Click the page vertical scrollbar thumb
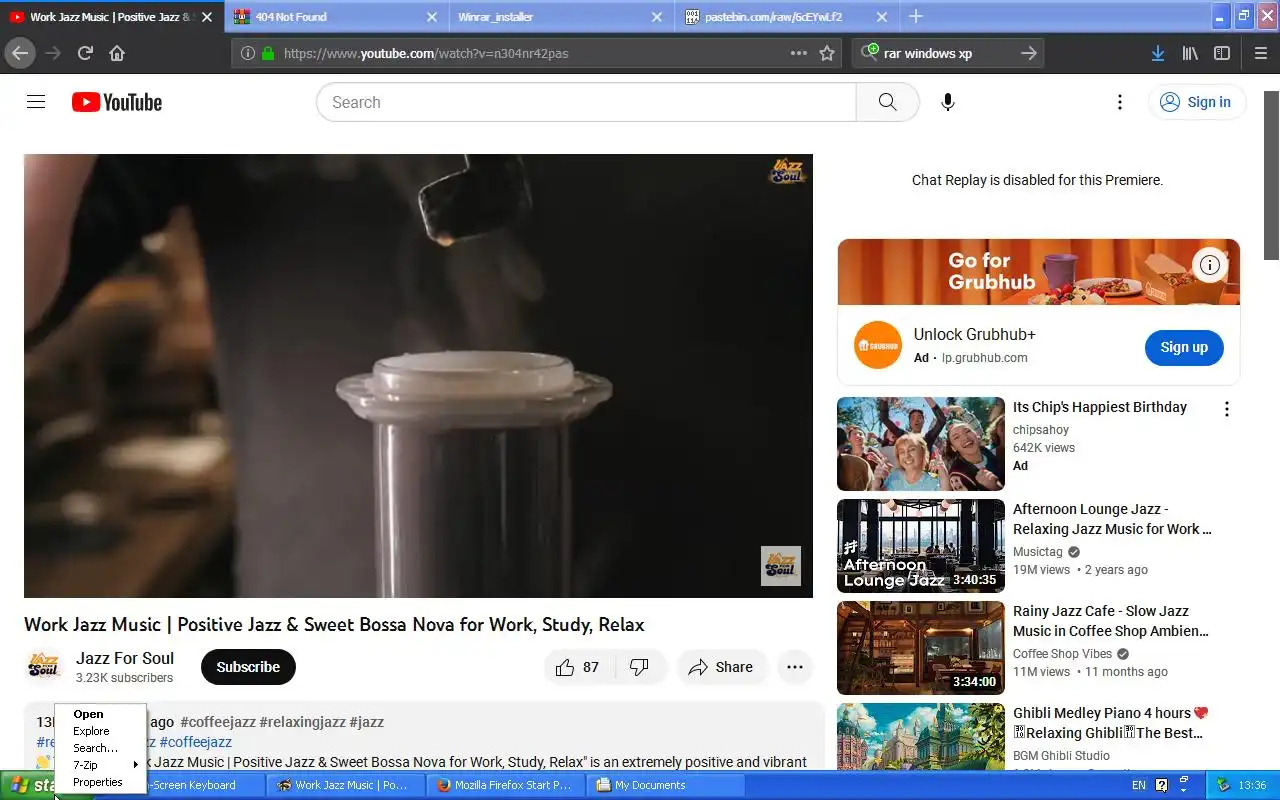Viewport: 1280px width, 800px height. click(1272, 175)
